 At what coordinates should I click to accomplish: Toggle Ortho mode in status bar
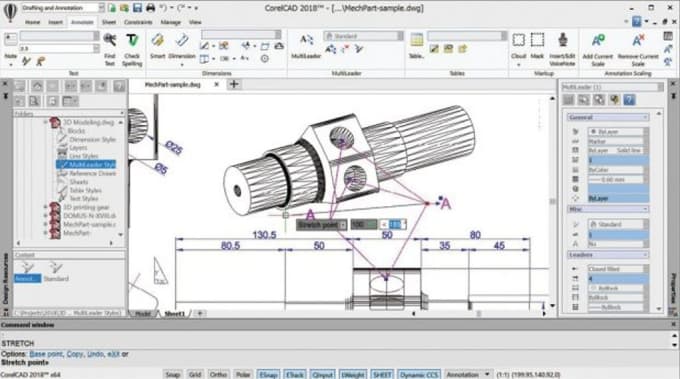point(218,374)
